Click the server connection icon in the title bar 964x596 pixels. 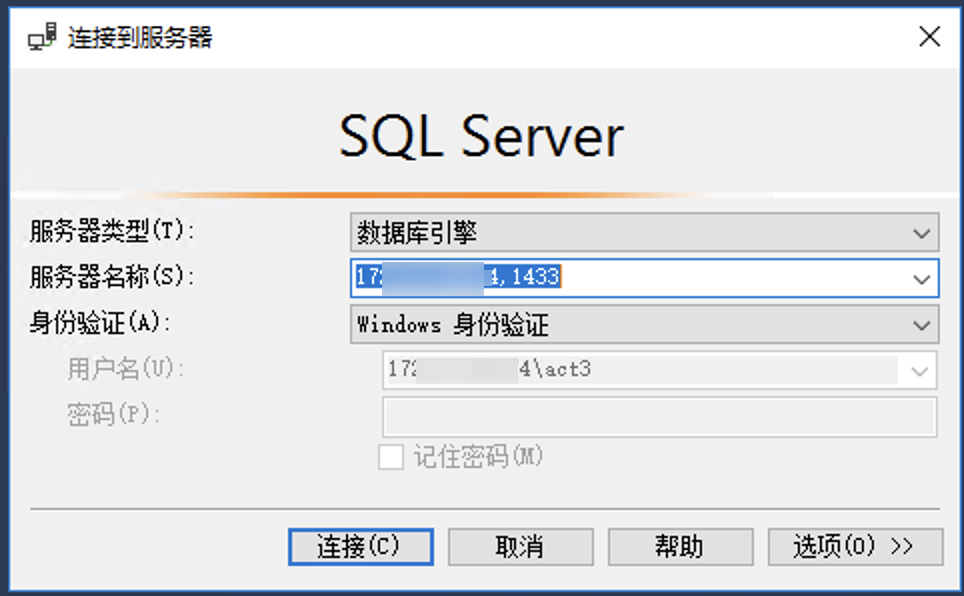click(40, 38)
